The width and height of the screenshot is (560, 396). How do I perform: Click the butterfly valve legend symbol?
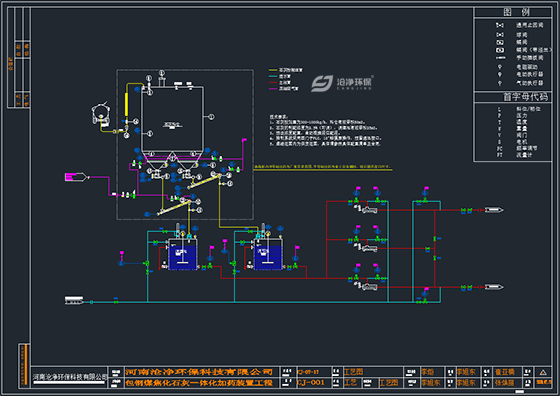pyautogui.click(x=500, y=42)
